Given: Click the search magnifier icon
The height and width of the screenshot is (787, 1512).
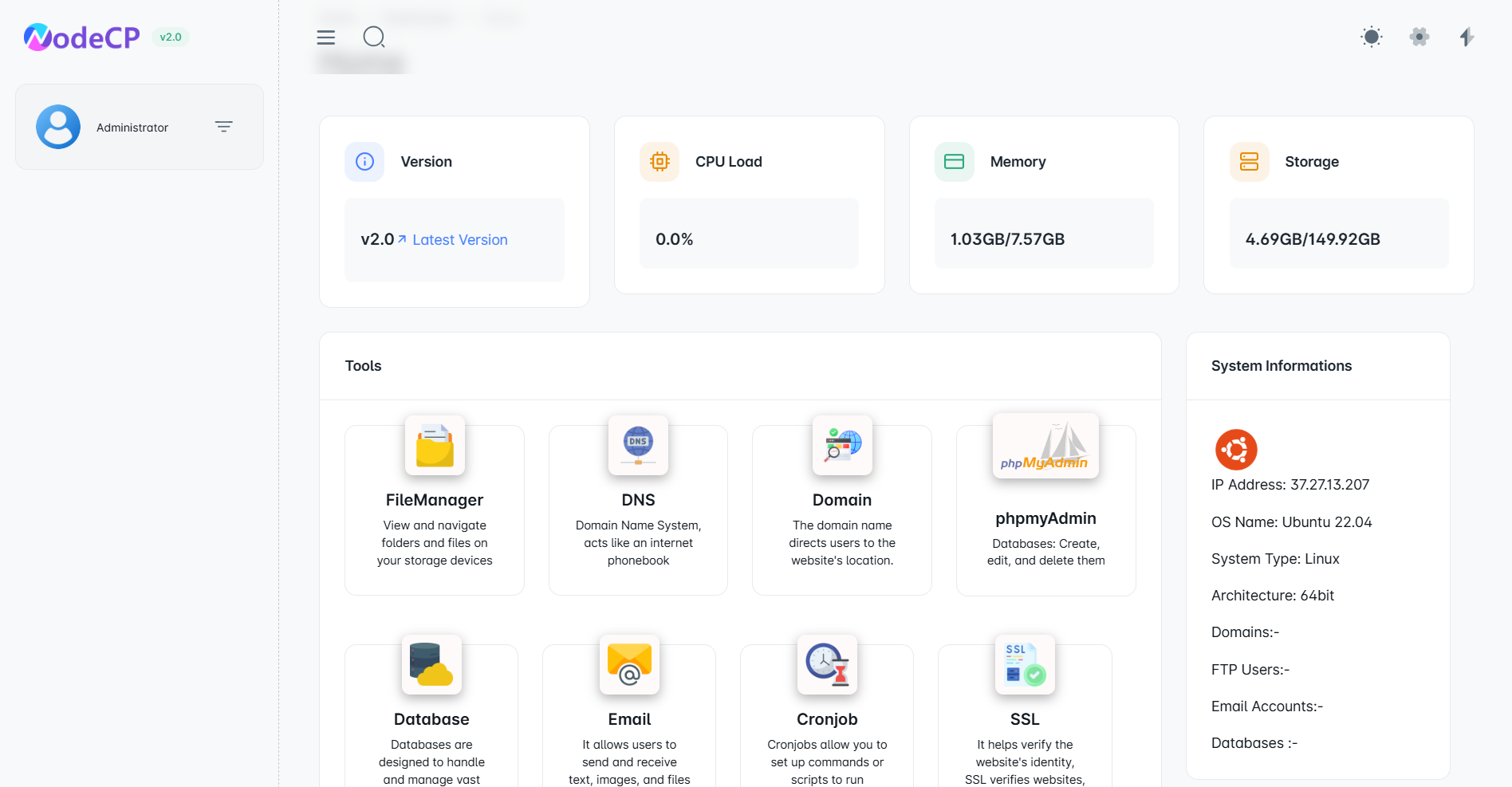Looking at the screenshot, I should tap(374, 37).
